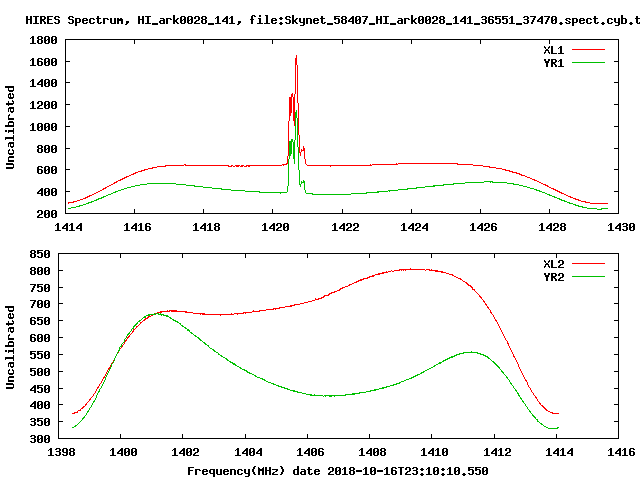Image resolution: width=640 pixels, height=480 pixels.
Task: Click the 1402 x-axis tick label
Action: pos(185,452)
